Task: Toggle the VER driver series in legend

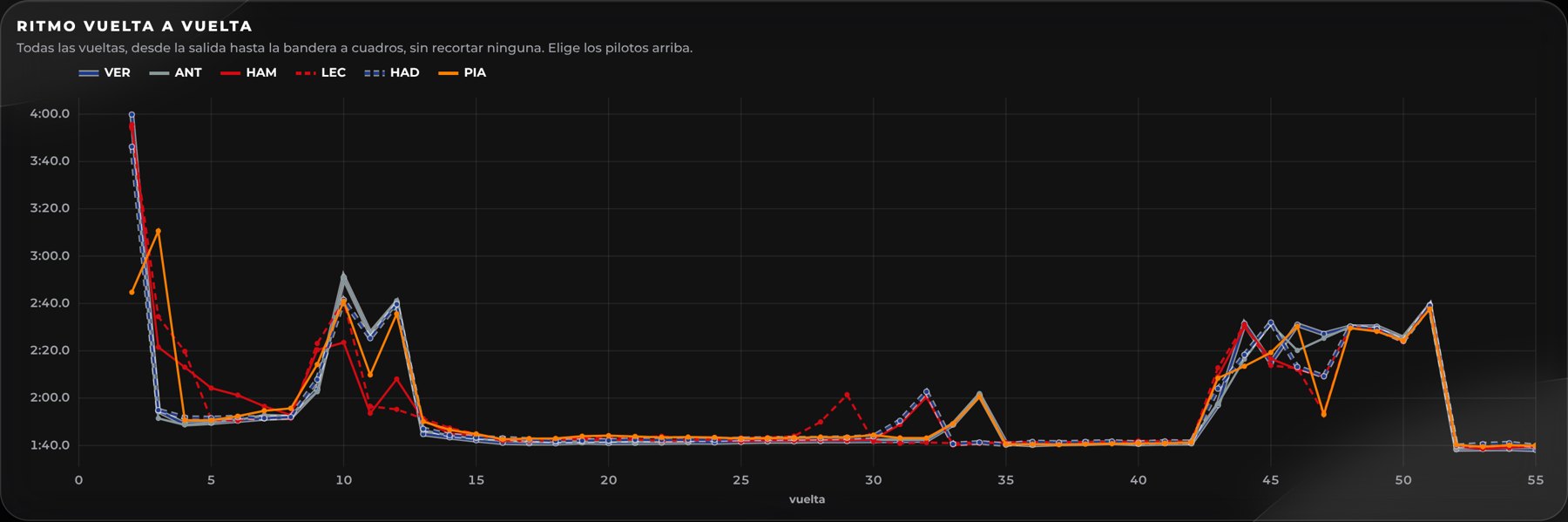Action: click(105, 72)
